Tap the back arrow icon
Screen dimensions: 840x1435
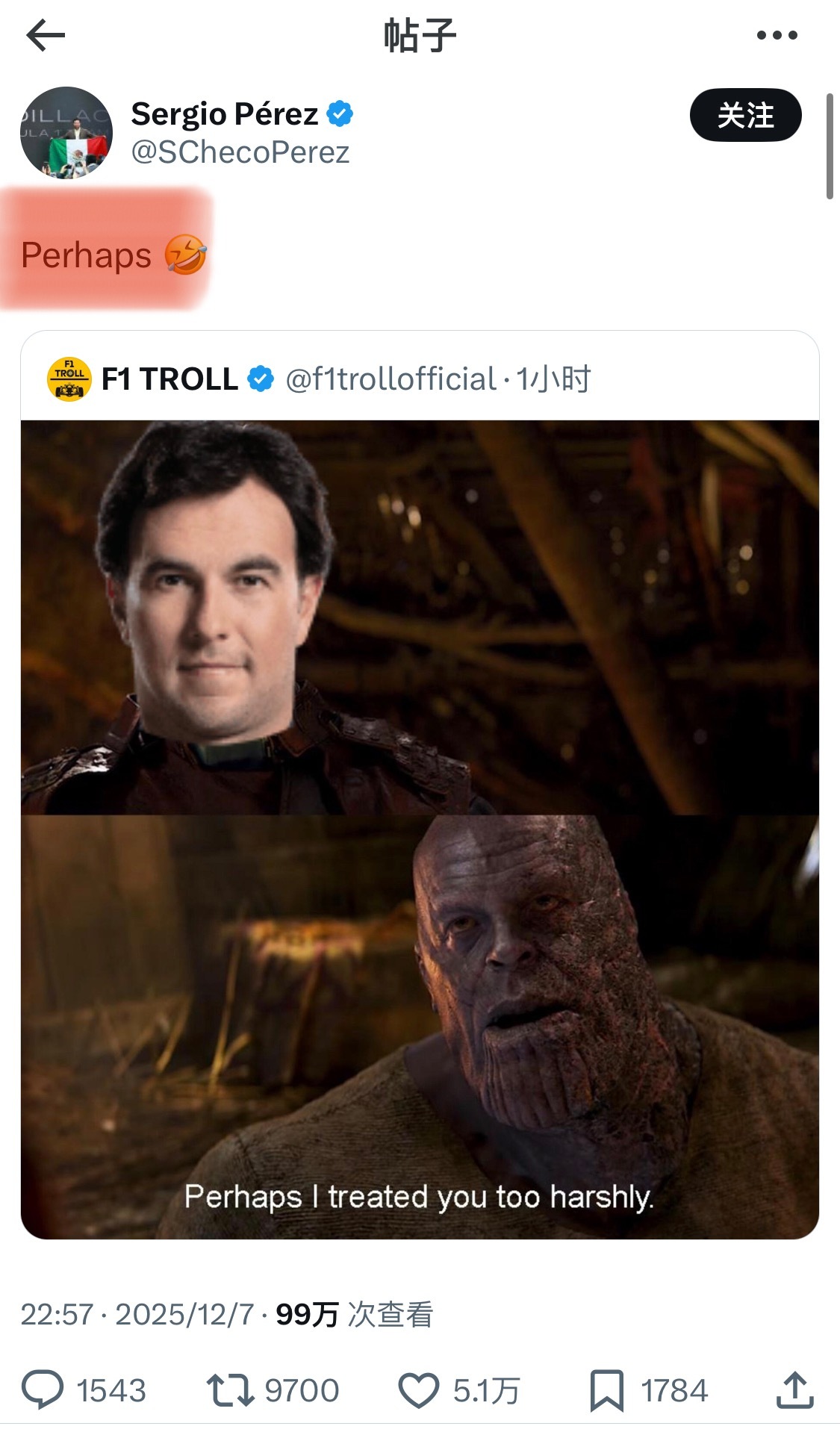pyautogui.click(x=46, y=35)
